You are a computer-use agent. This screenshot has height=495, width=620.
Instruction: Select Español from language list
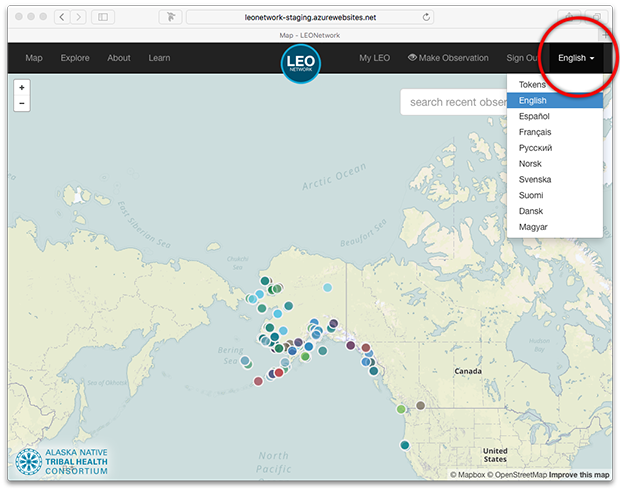tap(534, 117)
